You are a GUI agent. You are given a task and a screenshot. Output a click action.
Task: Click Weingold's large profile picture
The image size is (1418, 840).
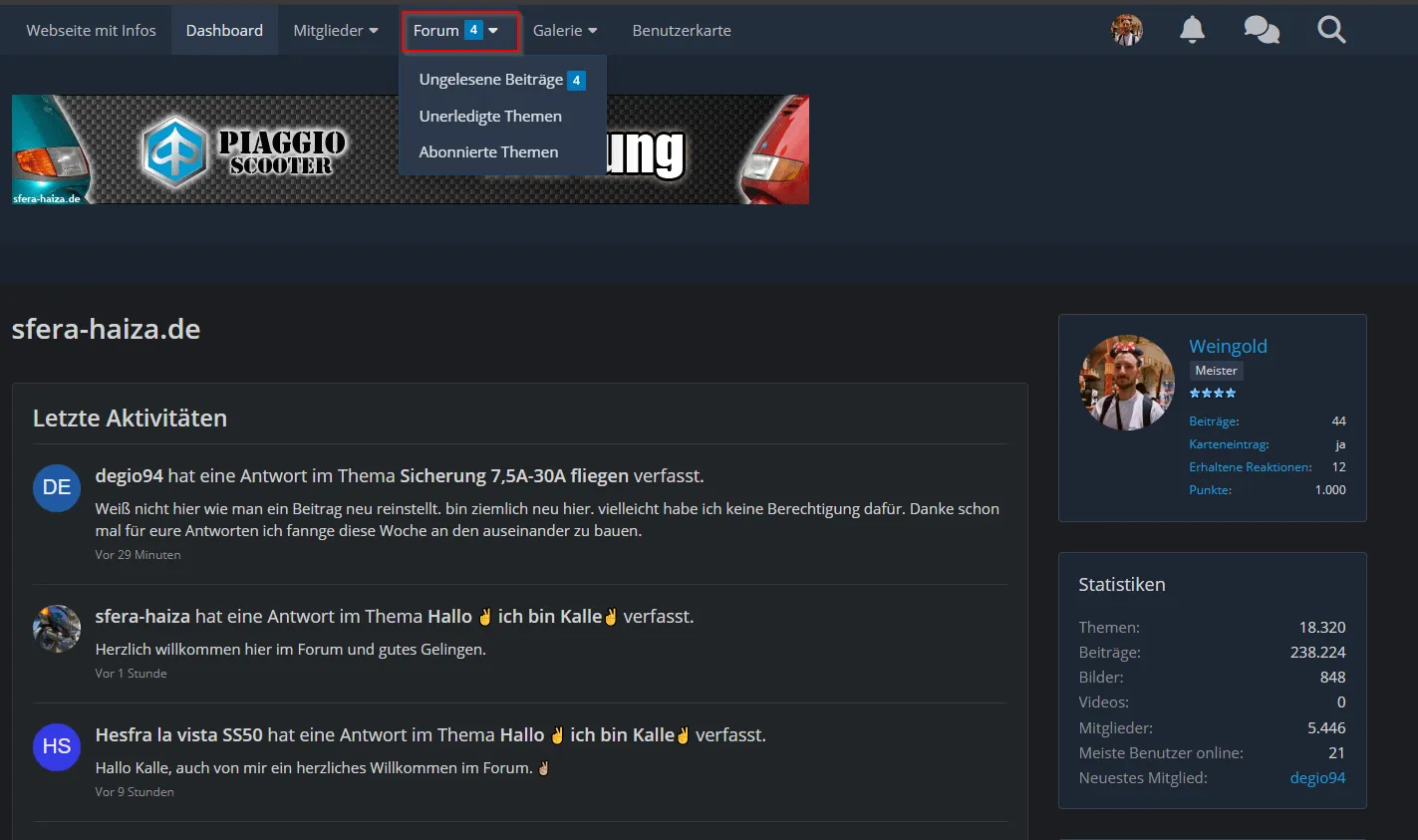(1127, 383)
